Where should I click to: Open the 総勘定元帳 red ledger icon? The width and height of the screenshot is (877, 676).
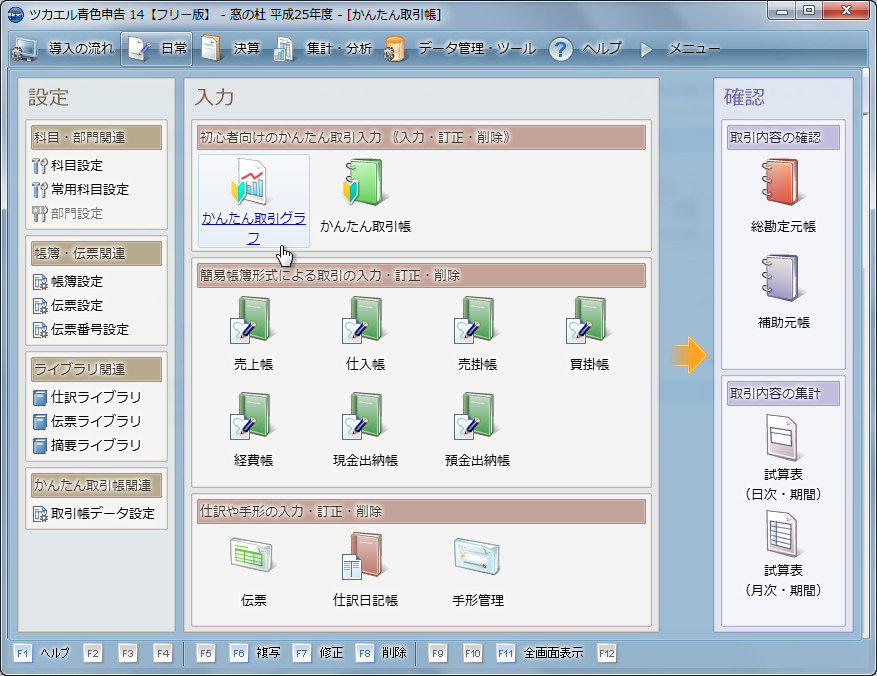pos(782,182)
